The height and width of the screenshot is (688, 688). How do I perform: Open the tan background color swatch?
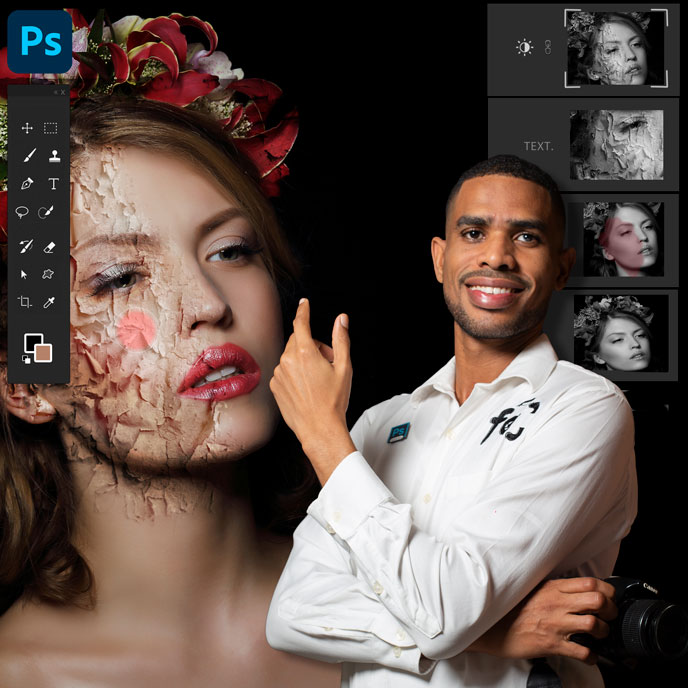[x=43, y=353]
